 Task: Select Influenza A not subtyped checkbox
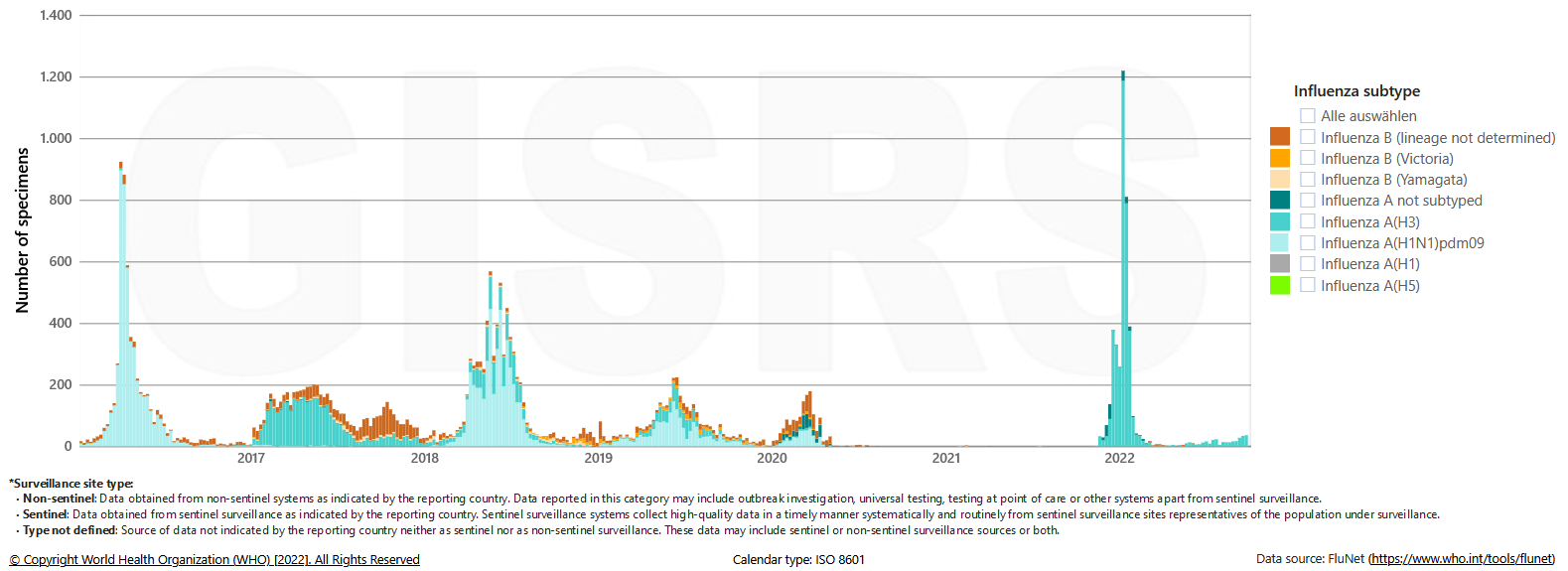tap(1308, 201)
